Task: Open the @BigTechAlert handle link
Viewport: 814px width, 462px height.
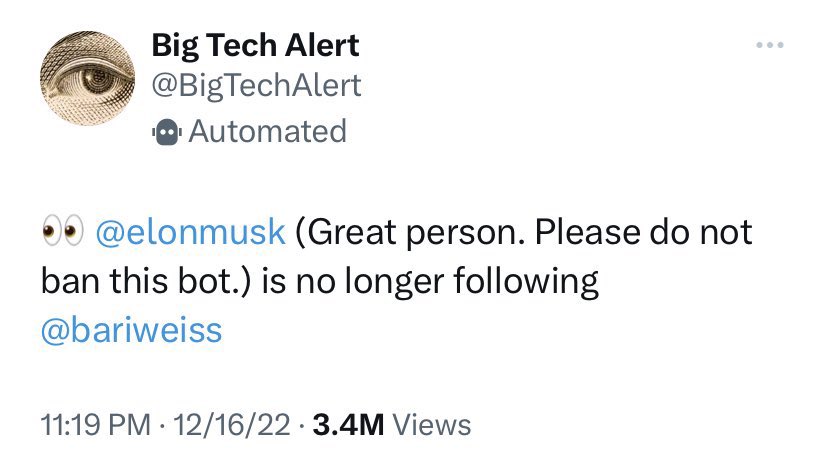Action: pyautogui.click(x=256, y=86)
